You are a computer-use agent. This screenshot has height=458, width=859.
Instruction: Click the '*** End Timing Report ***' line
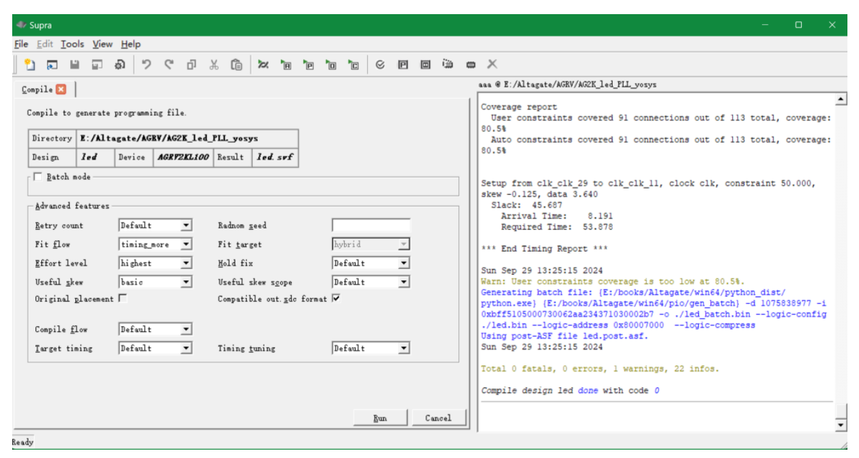(x=545, y=249)
